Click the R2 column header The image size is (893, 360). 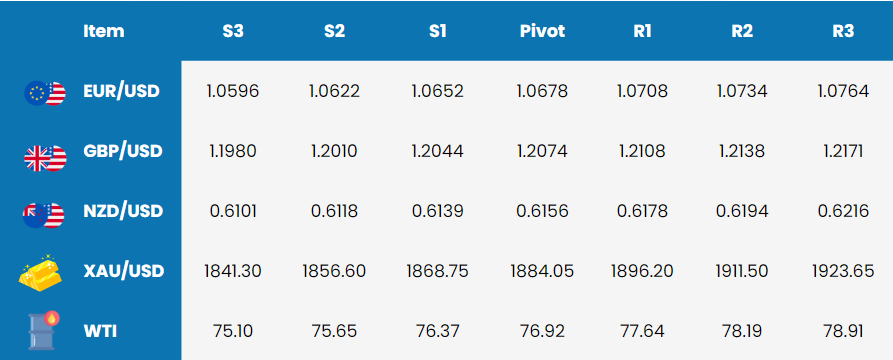pos(742,31)
